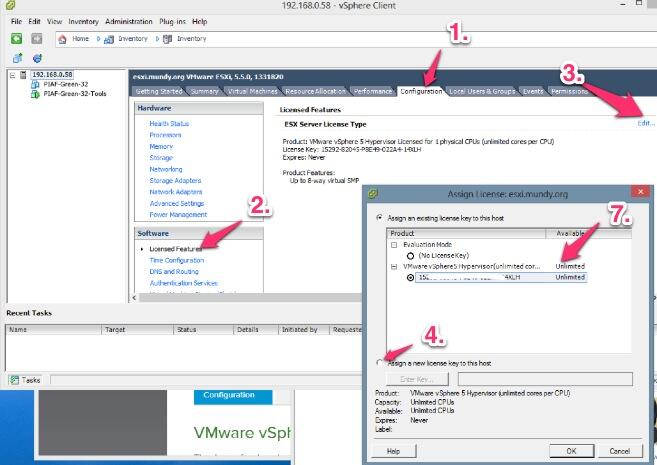Open the Network Adapters link
The width and height of the screenshot is (657, 465).
tap(176, 192)
